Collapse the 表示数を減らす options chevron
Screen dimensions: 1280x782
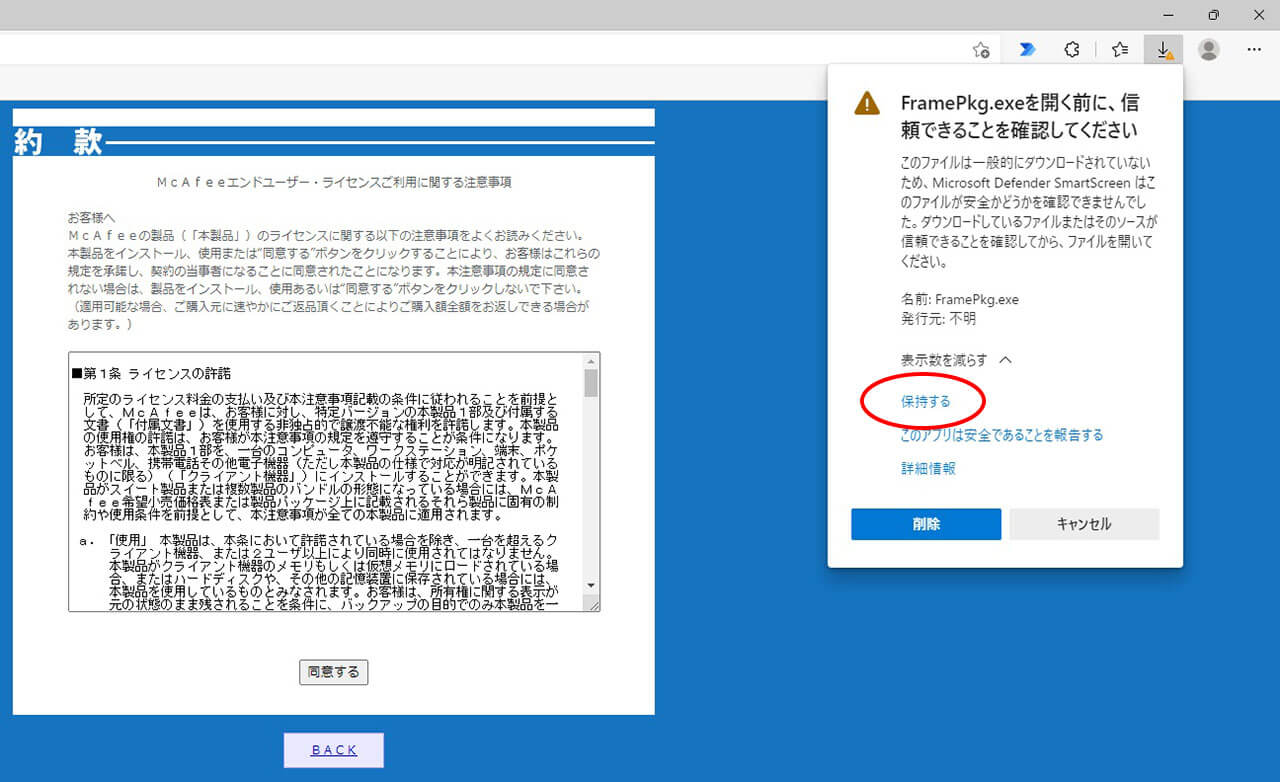tap(1006, 359)
